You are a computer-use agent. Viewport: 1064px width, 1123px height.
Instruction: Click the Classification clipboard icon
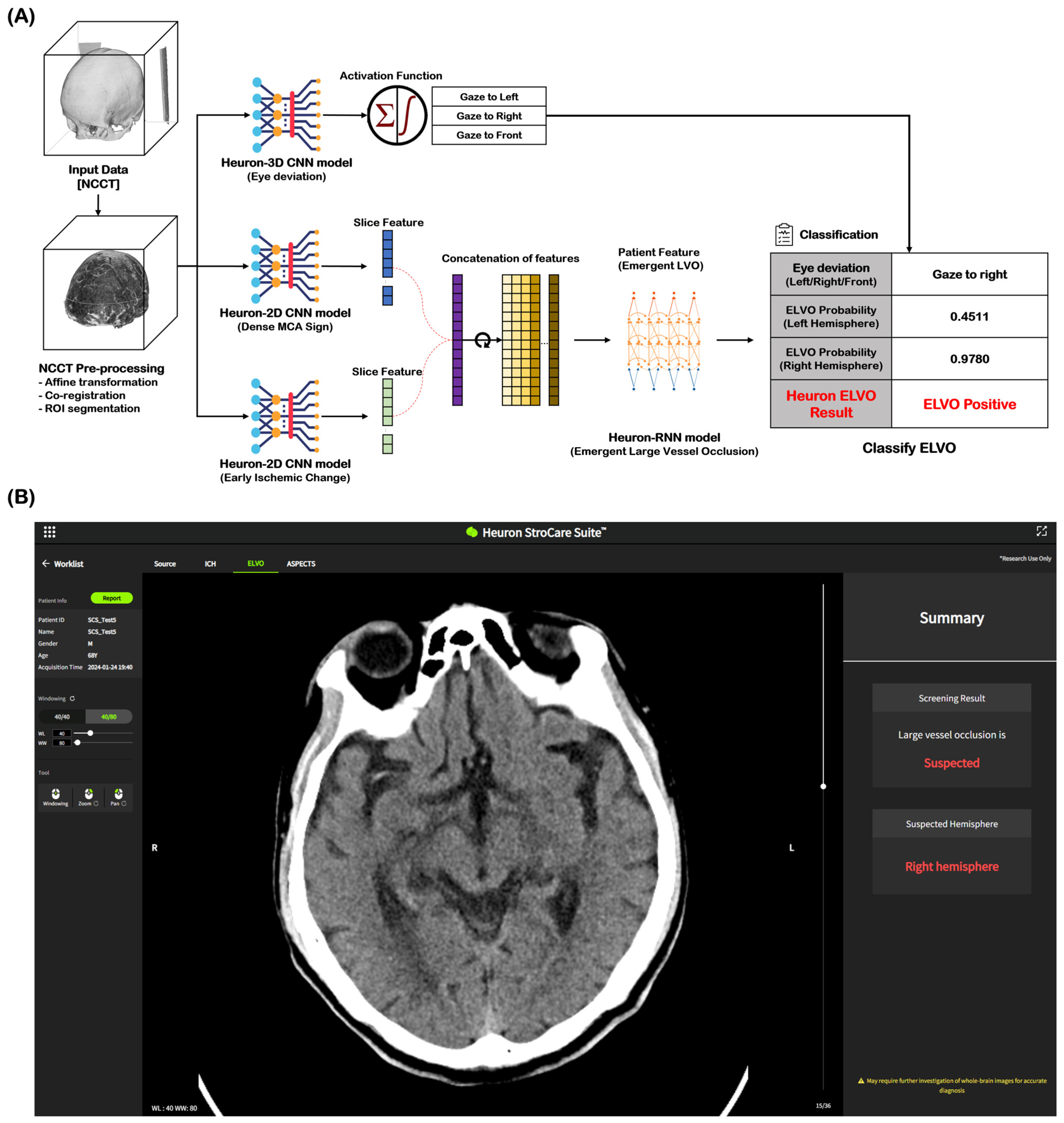[x=784, y=234]
